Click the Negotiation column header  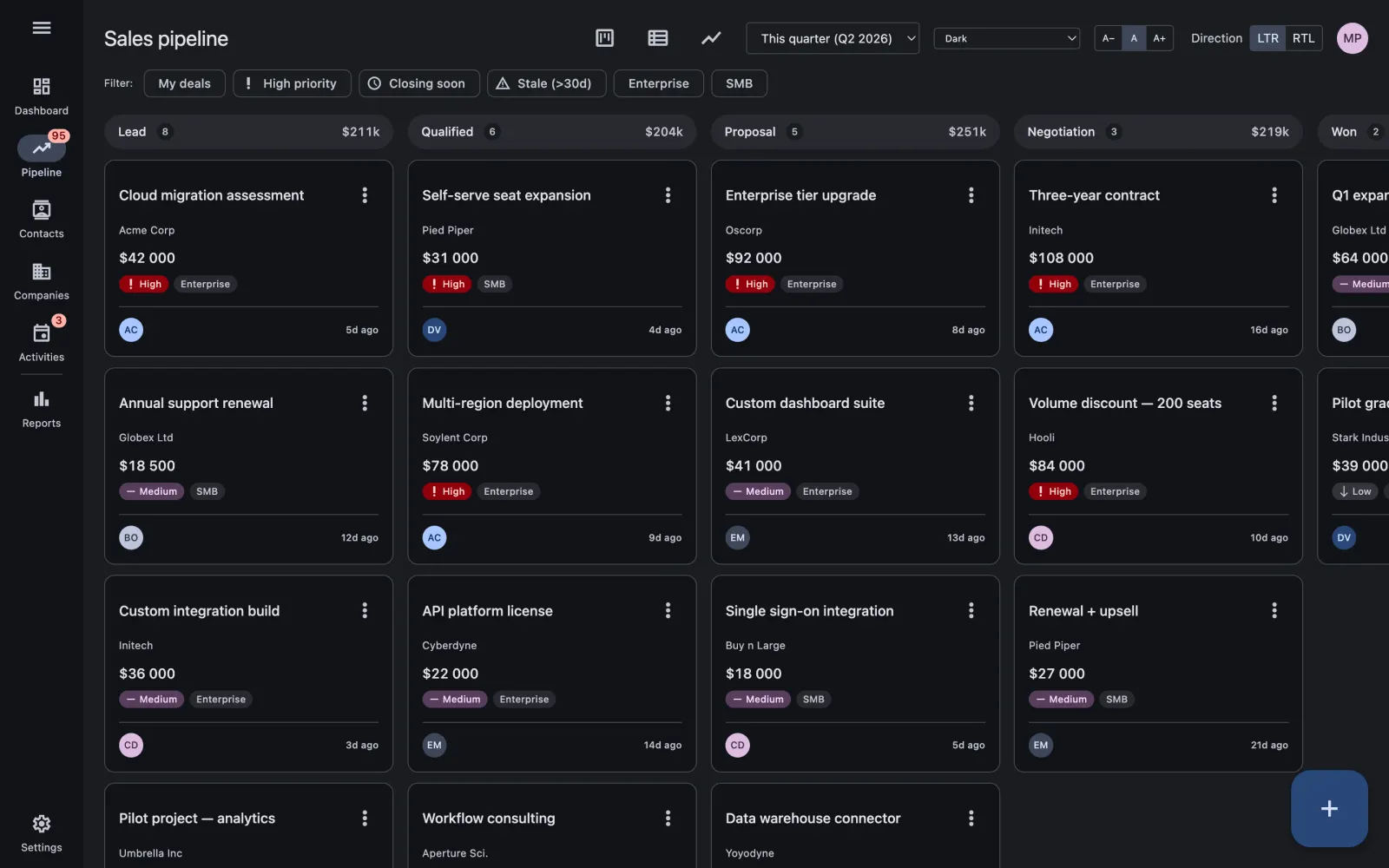pyautogui.click(x=1158, y=132)
